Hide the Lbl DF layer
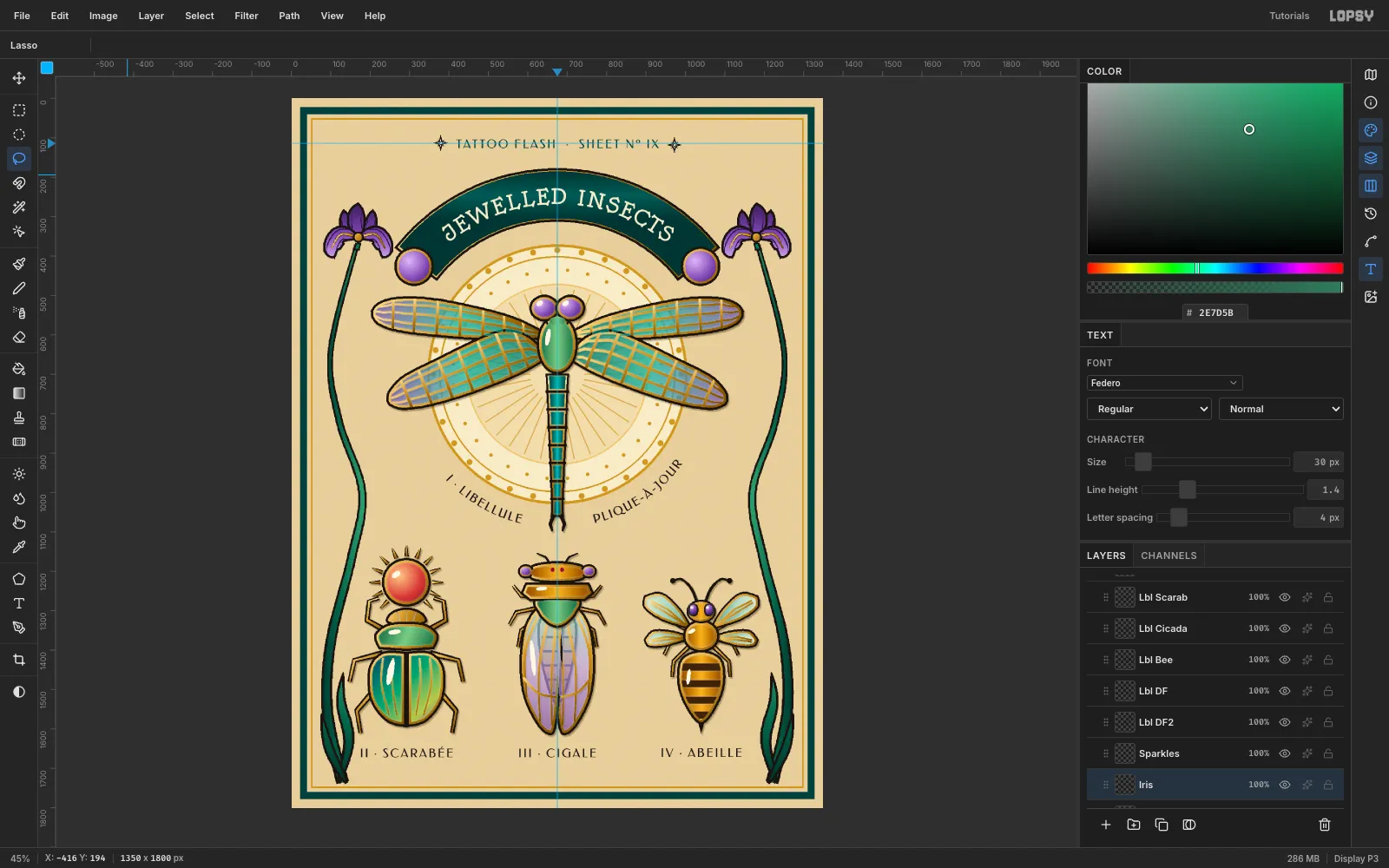This screenshot has height=868, width=1389. [x=1285, y=691]
